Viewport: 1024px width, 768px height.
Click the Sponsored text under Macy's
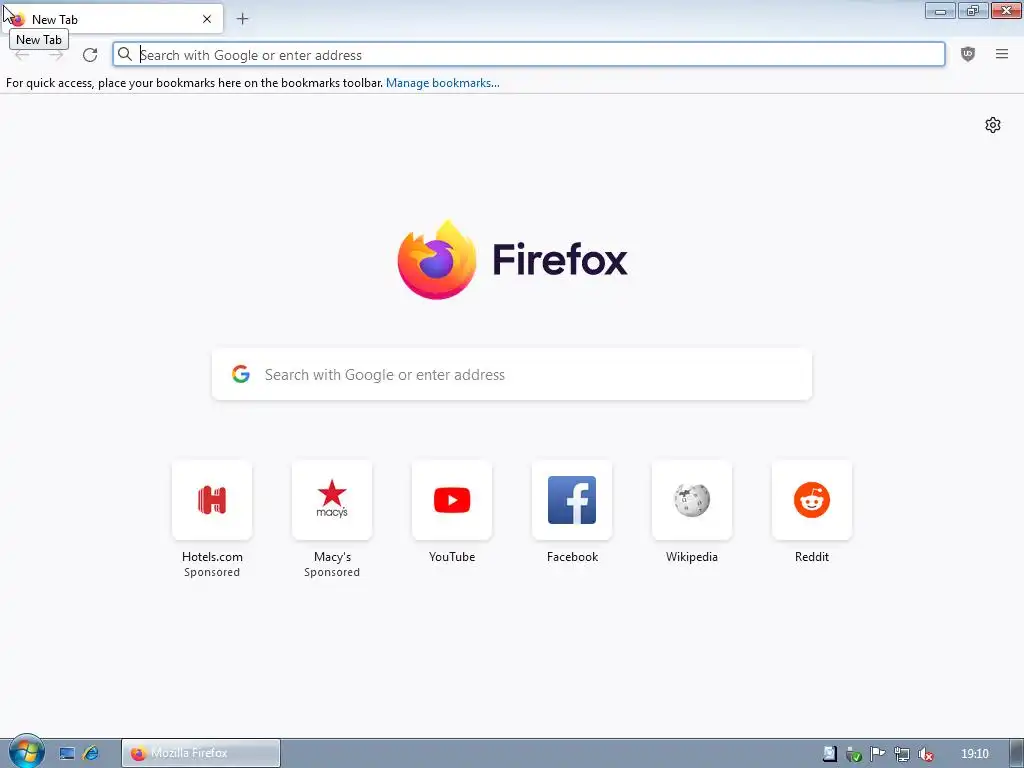332,572
